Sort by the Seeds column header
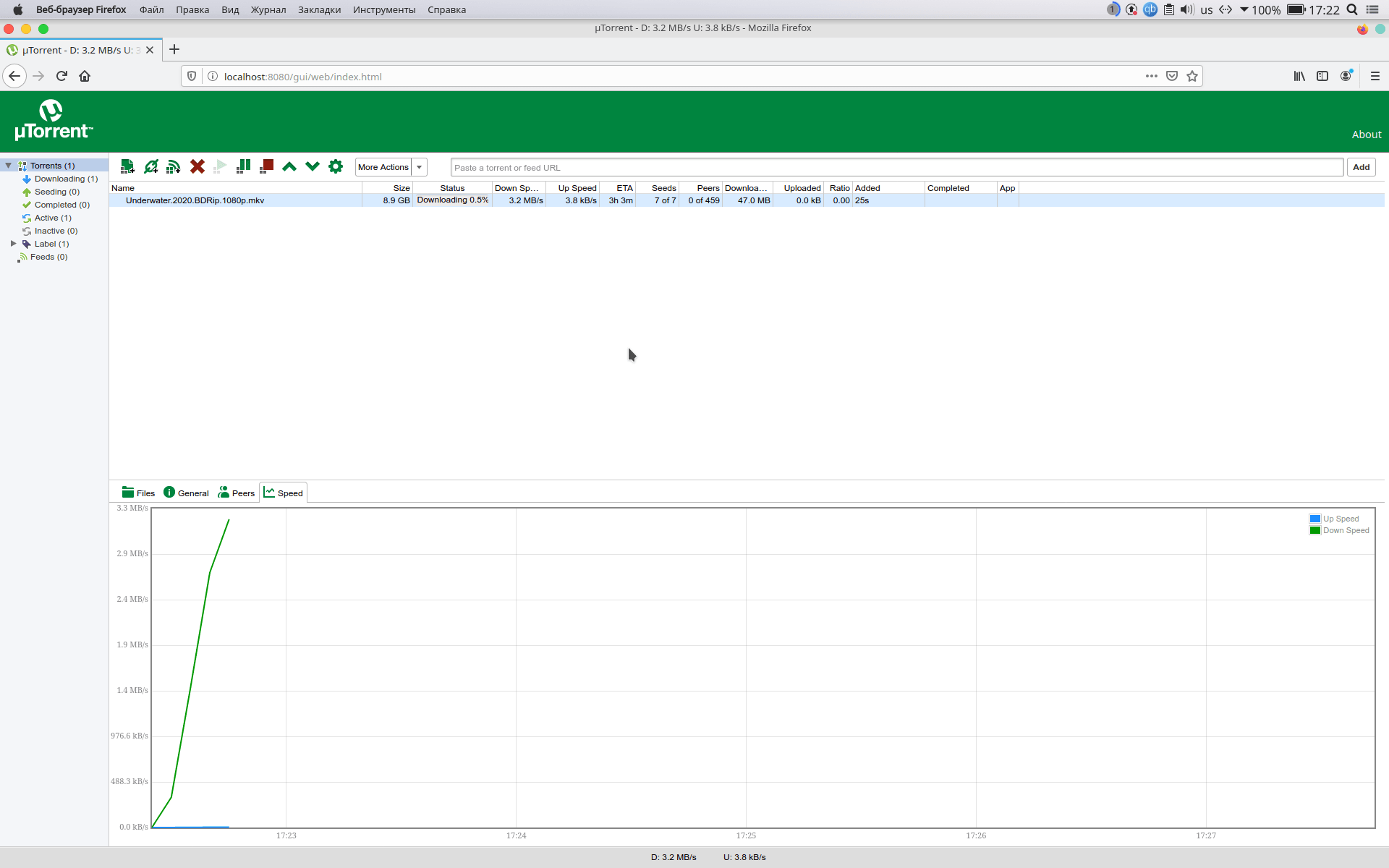Viewport: 1389px width, 868px height. (x=657, y=188)
